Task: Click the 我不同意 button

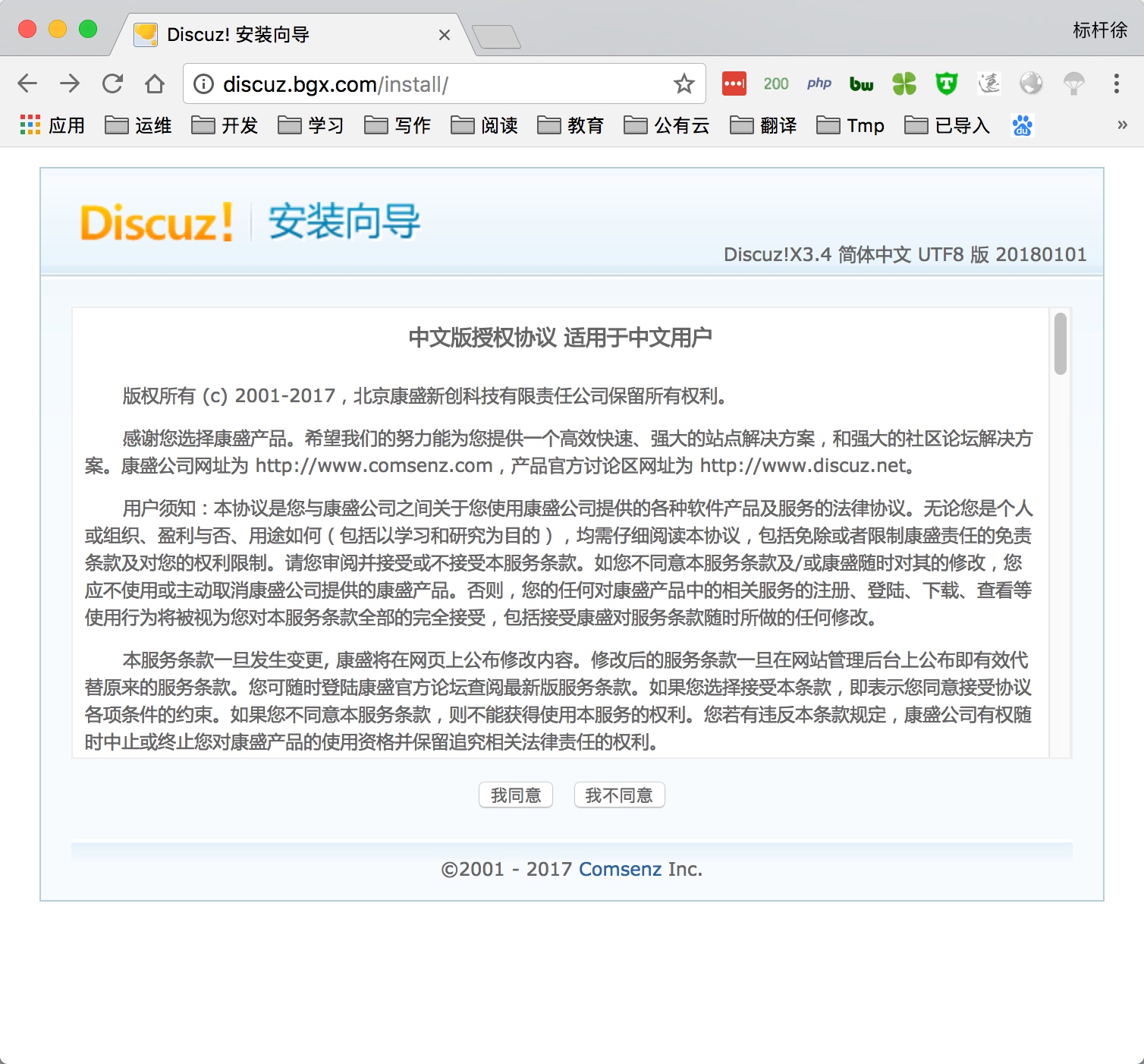Action: [x=620, y=795]
